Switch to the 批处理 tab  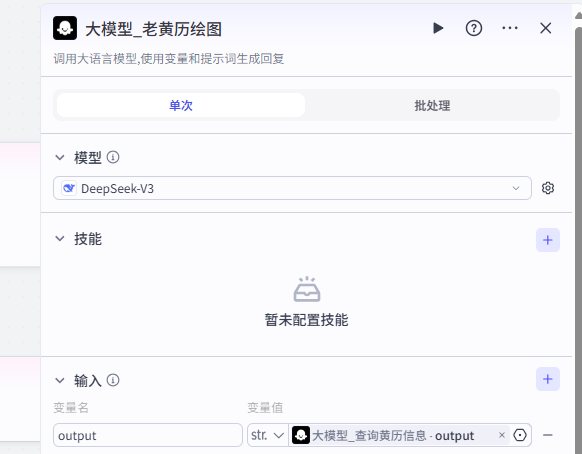tap(432, 105)
